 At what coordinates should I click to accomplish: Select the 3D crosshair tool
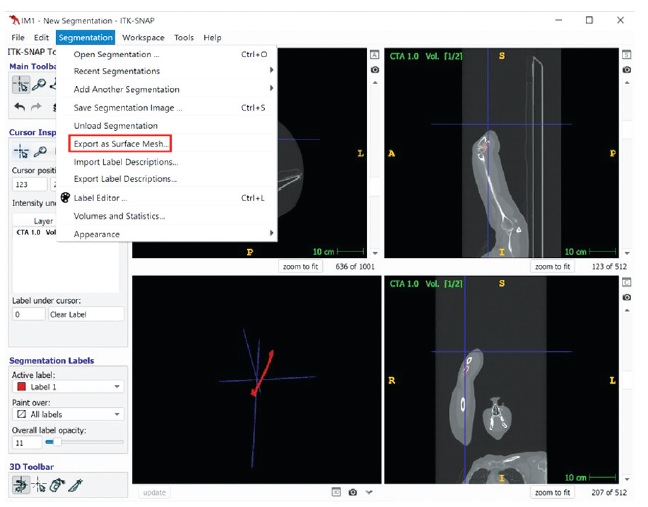point(39,484)
